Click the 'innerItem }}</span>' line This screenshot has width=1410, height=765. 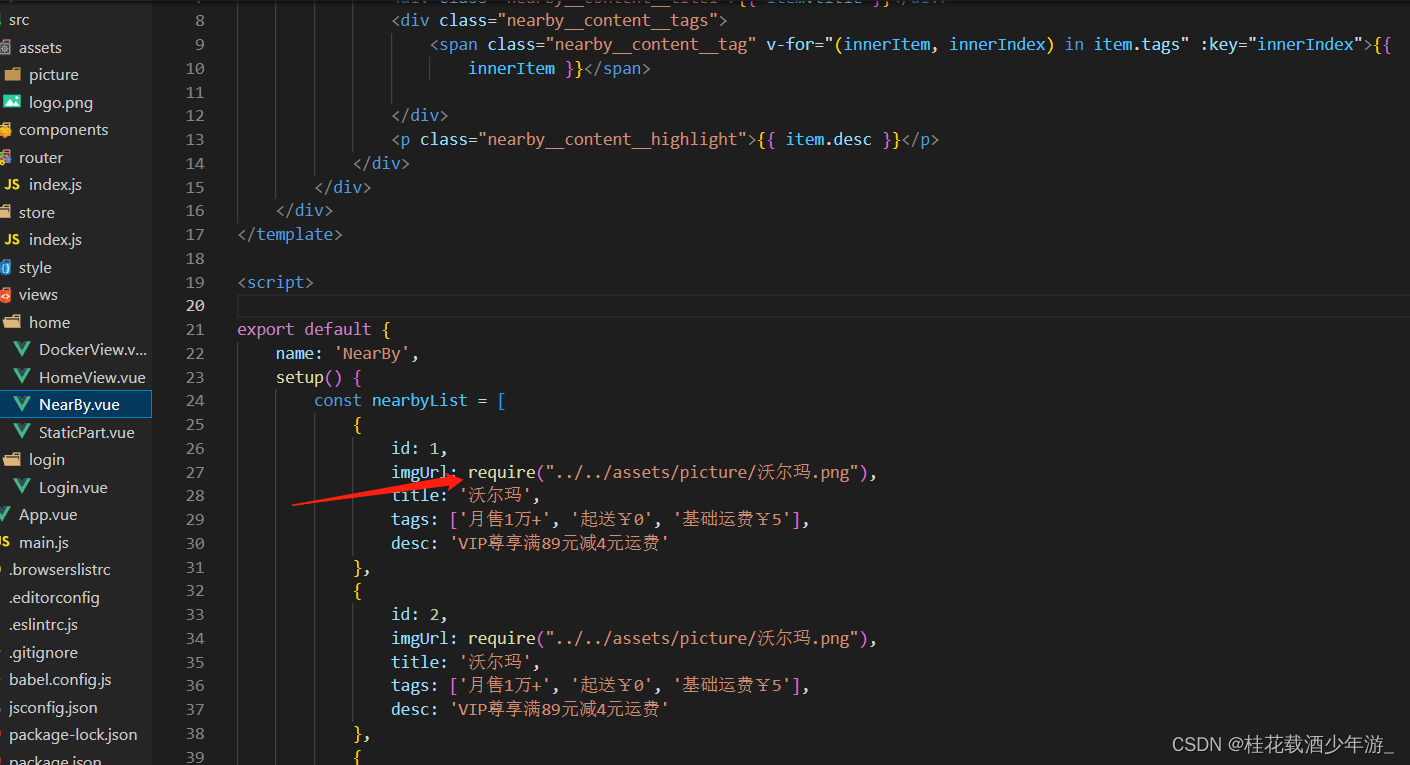tap(559, 68)
